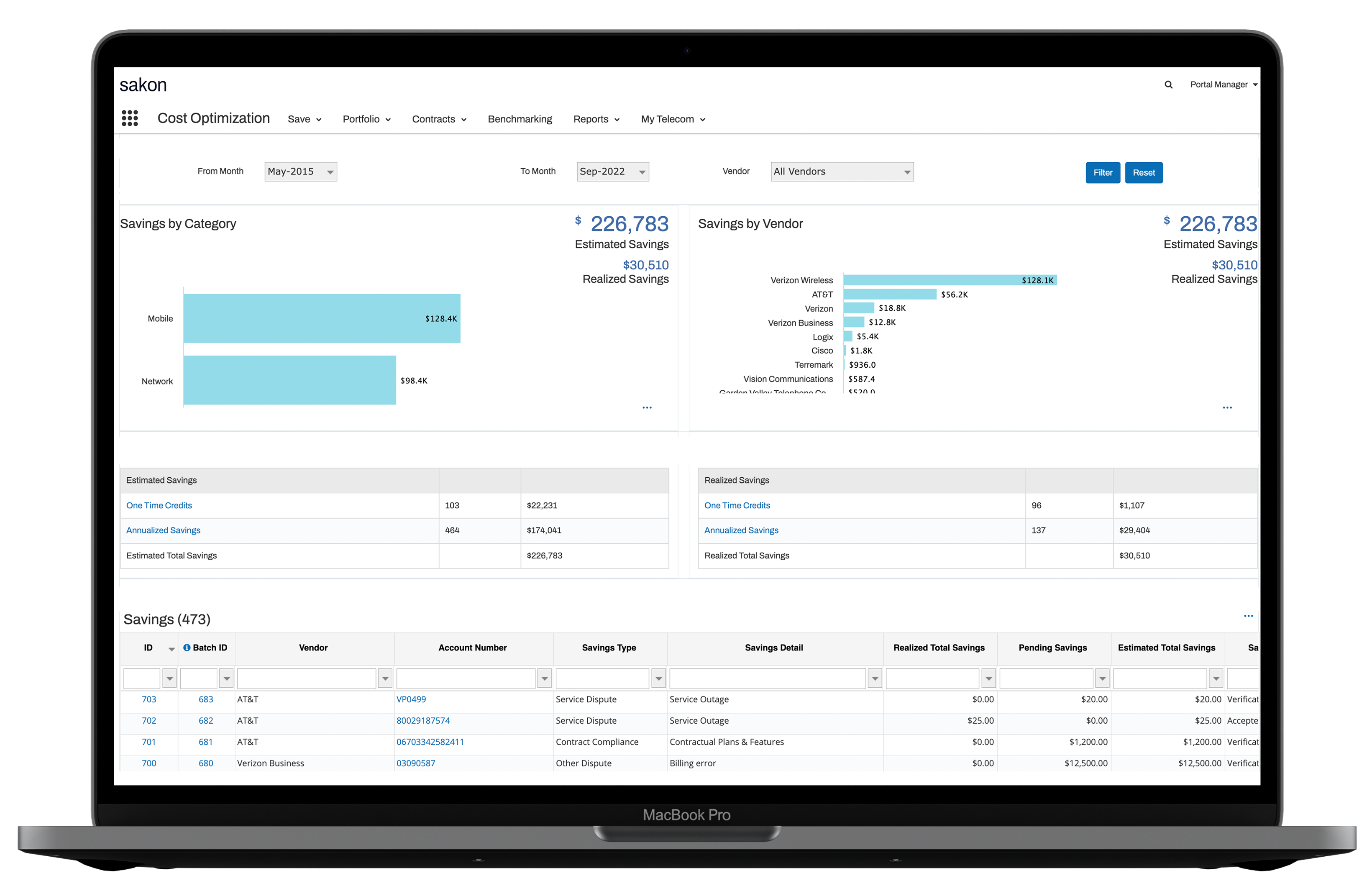
Task: Open the Savings by Category chart ellipsis menu
Action: pyautogui.click(x=647, y=407)
